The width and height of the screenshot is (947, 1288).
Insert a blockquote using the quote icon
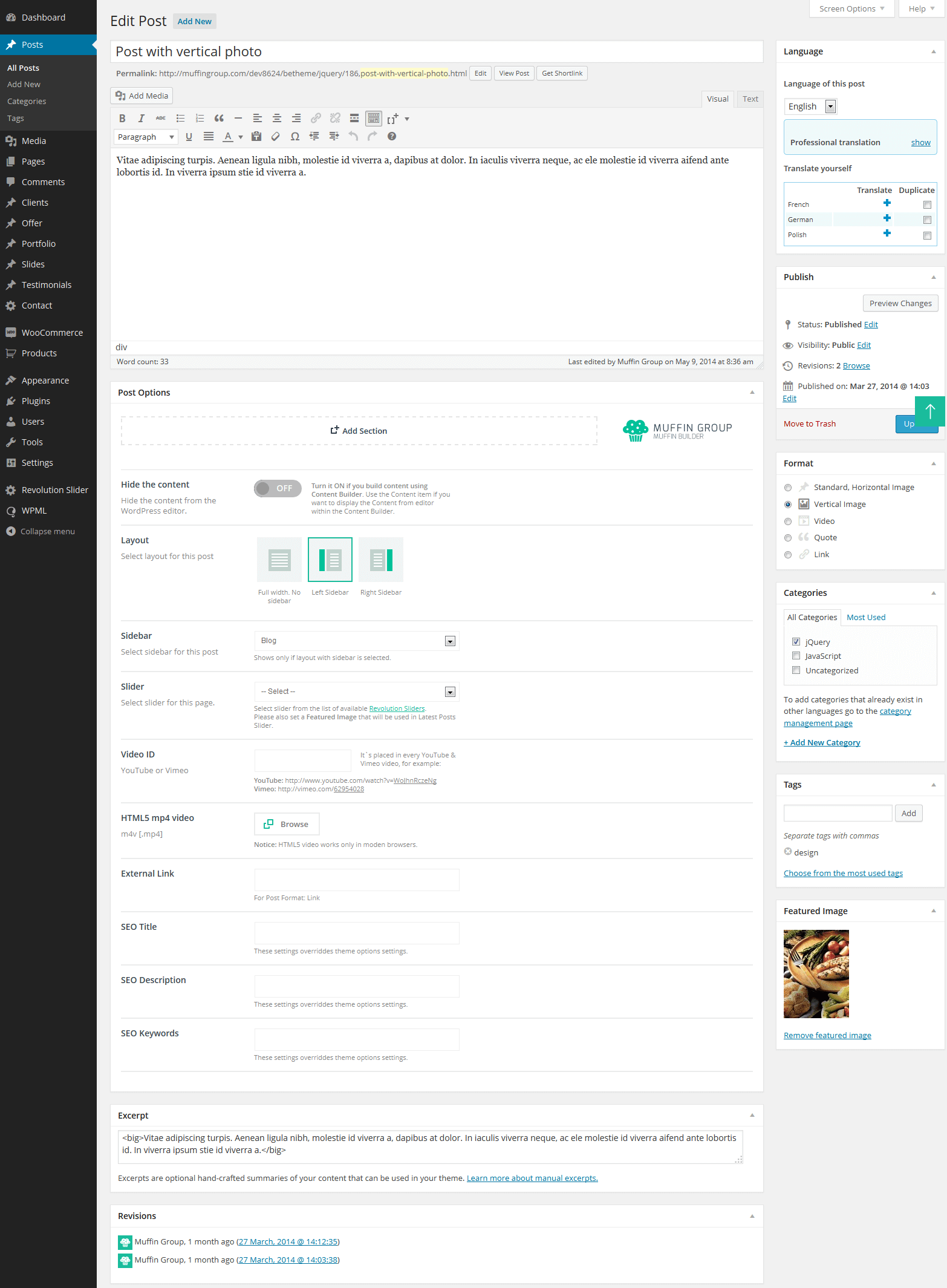[x=219, y=119]
